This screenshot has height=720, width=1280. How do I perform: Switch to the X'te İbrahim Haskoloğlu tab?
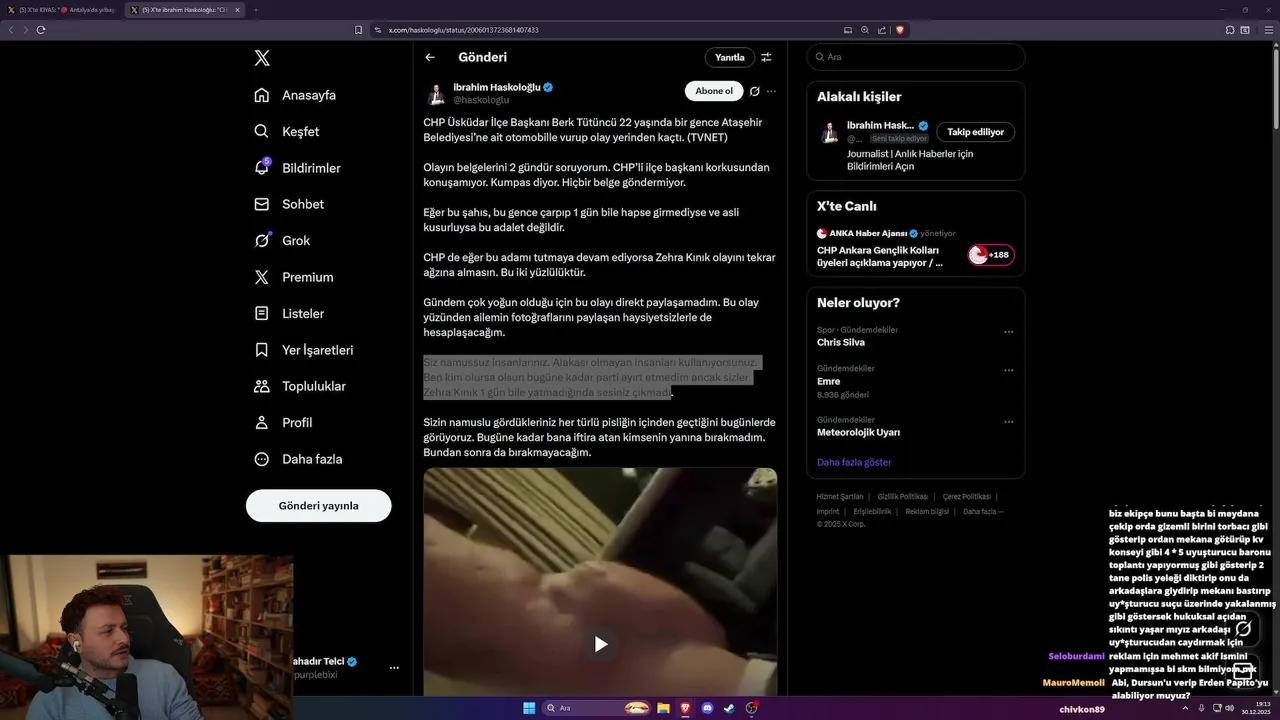pos(183,10)
